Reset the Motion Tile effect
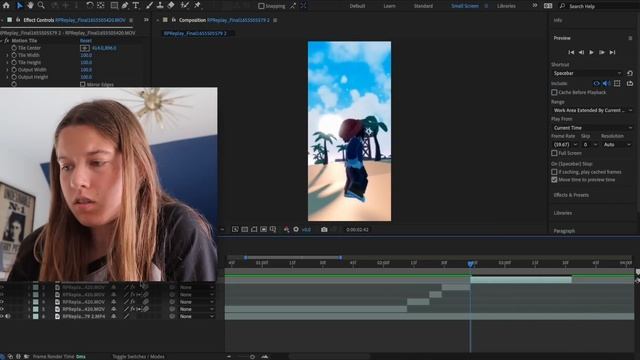 pos(86,40)
